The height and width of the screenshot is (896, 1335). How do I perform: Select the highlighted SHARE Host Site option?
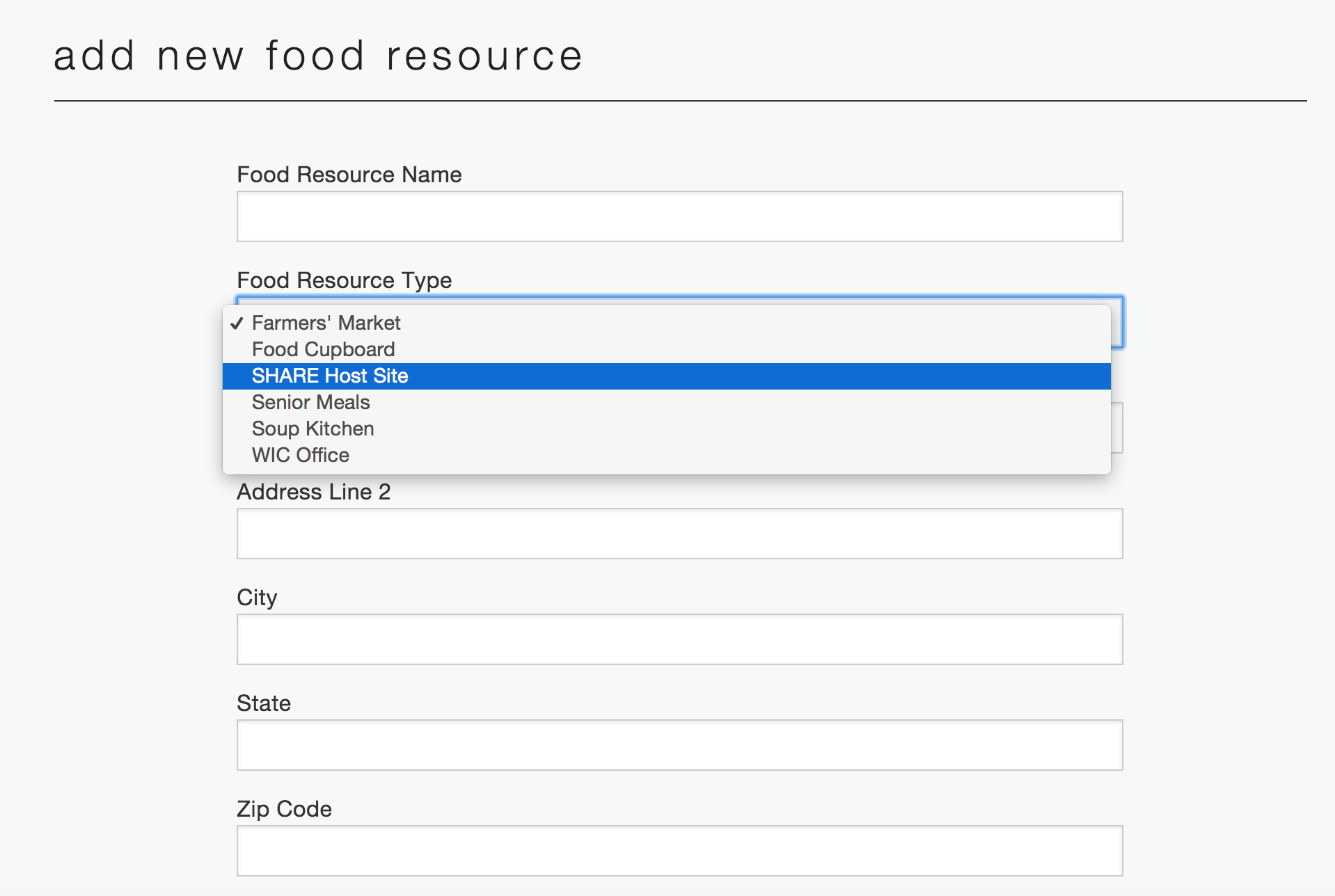tap(330, 376)
